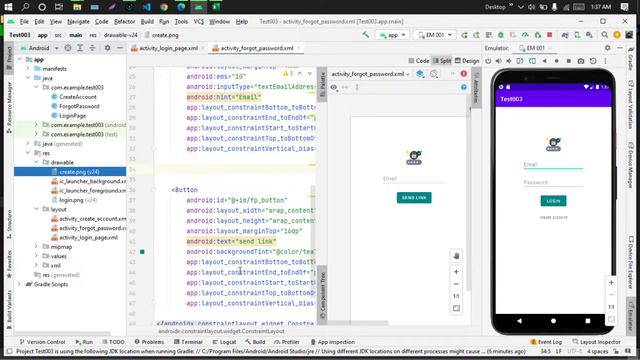
Task: Open the app run configuration dropdown
Action: pyautogui.click(x=392, y=35)
